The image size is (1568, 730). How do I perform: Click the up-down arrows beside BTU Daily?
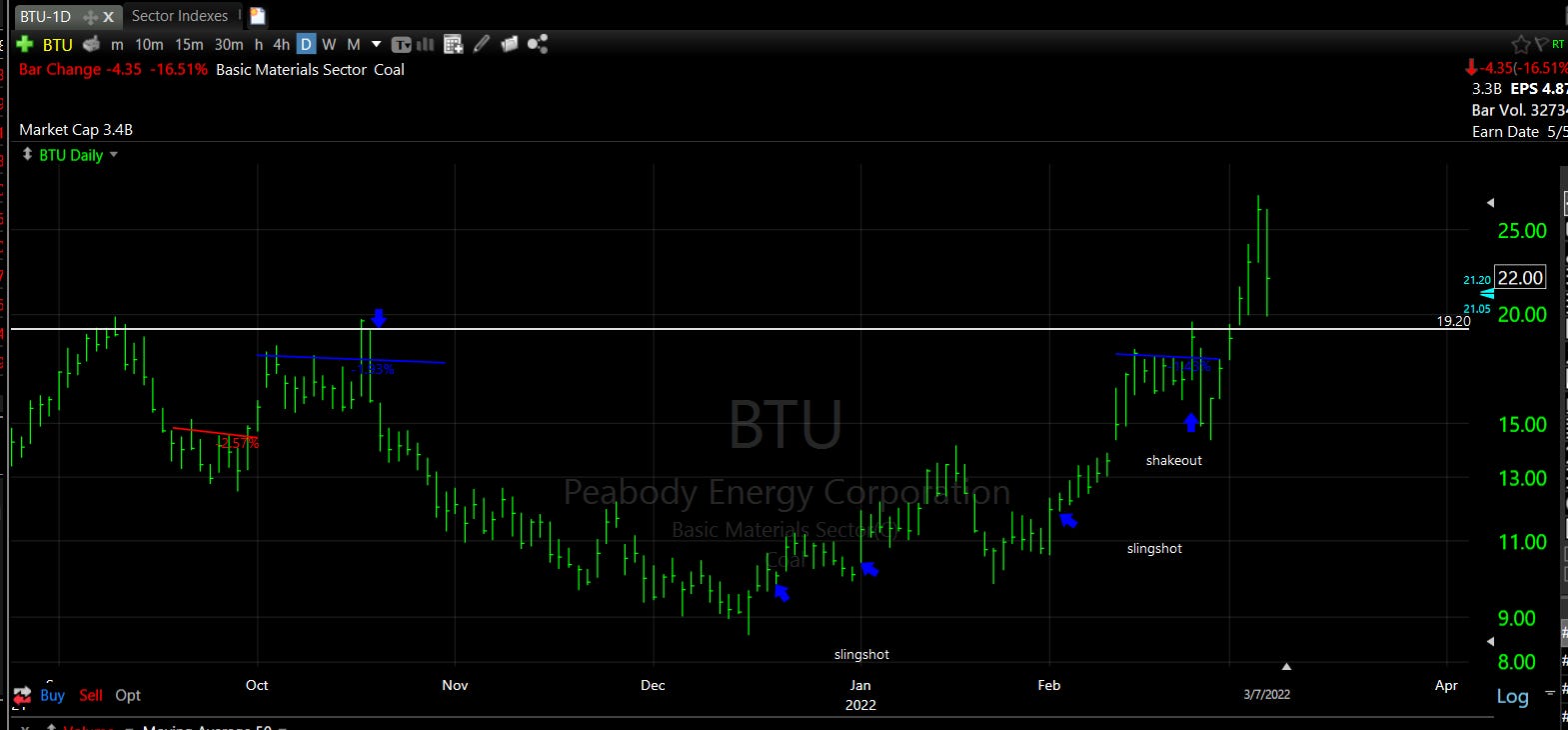(27, 155)
